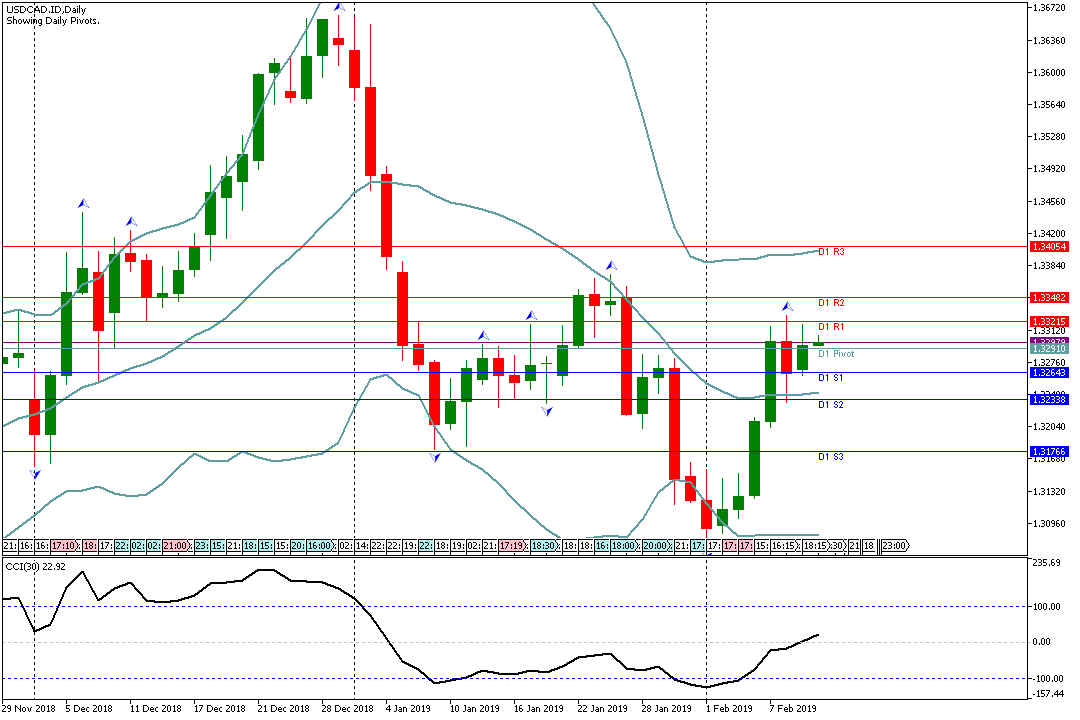Image resolution: width=1080 pixels, height=720 pixels.
Task: Click the down fractal arrow below early January low
Action: click(435, 456)
